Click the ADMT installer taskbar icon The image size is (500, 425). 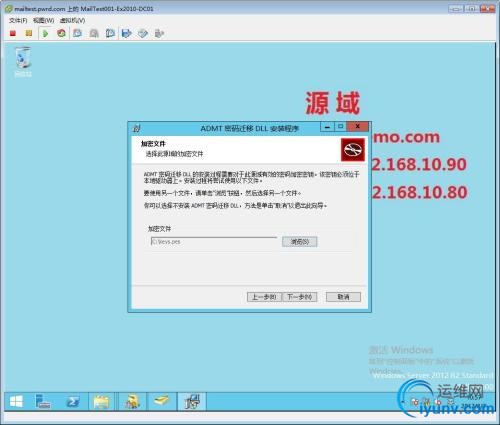pyautogui.click(x=192, y=401)
